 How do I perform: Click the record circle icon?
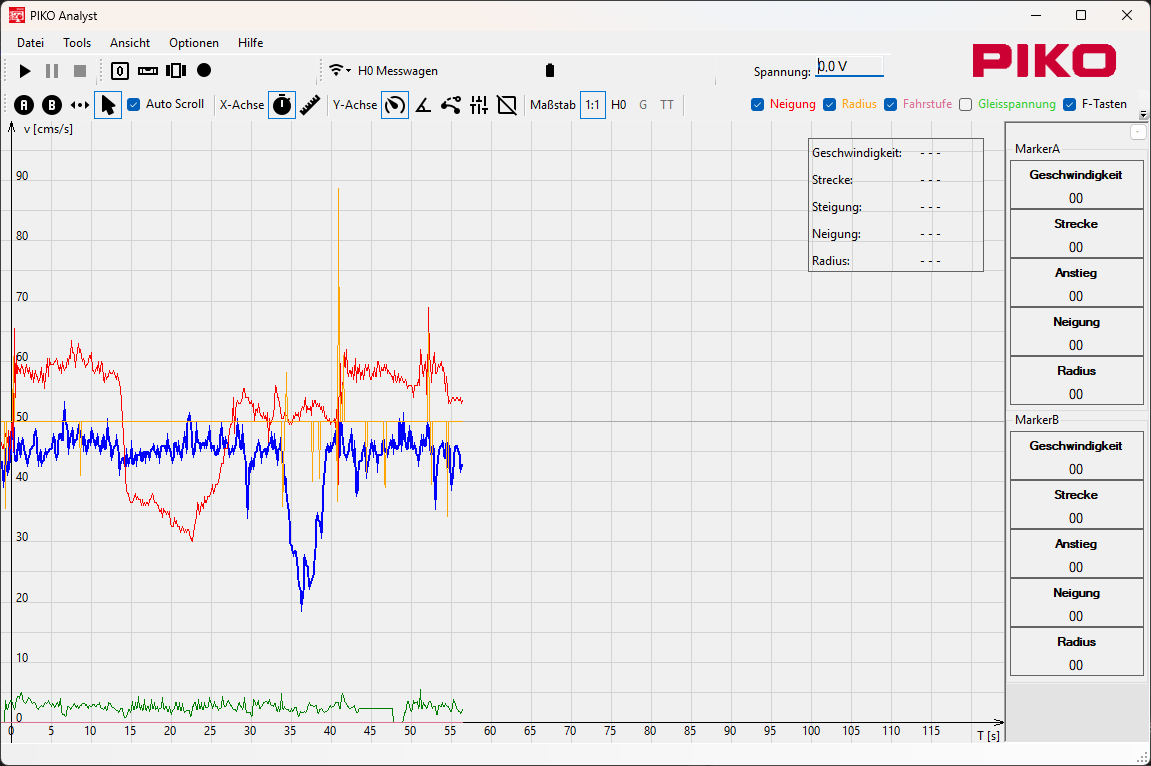pos(204,71)
